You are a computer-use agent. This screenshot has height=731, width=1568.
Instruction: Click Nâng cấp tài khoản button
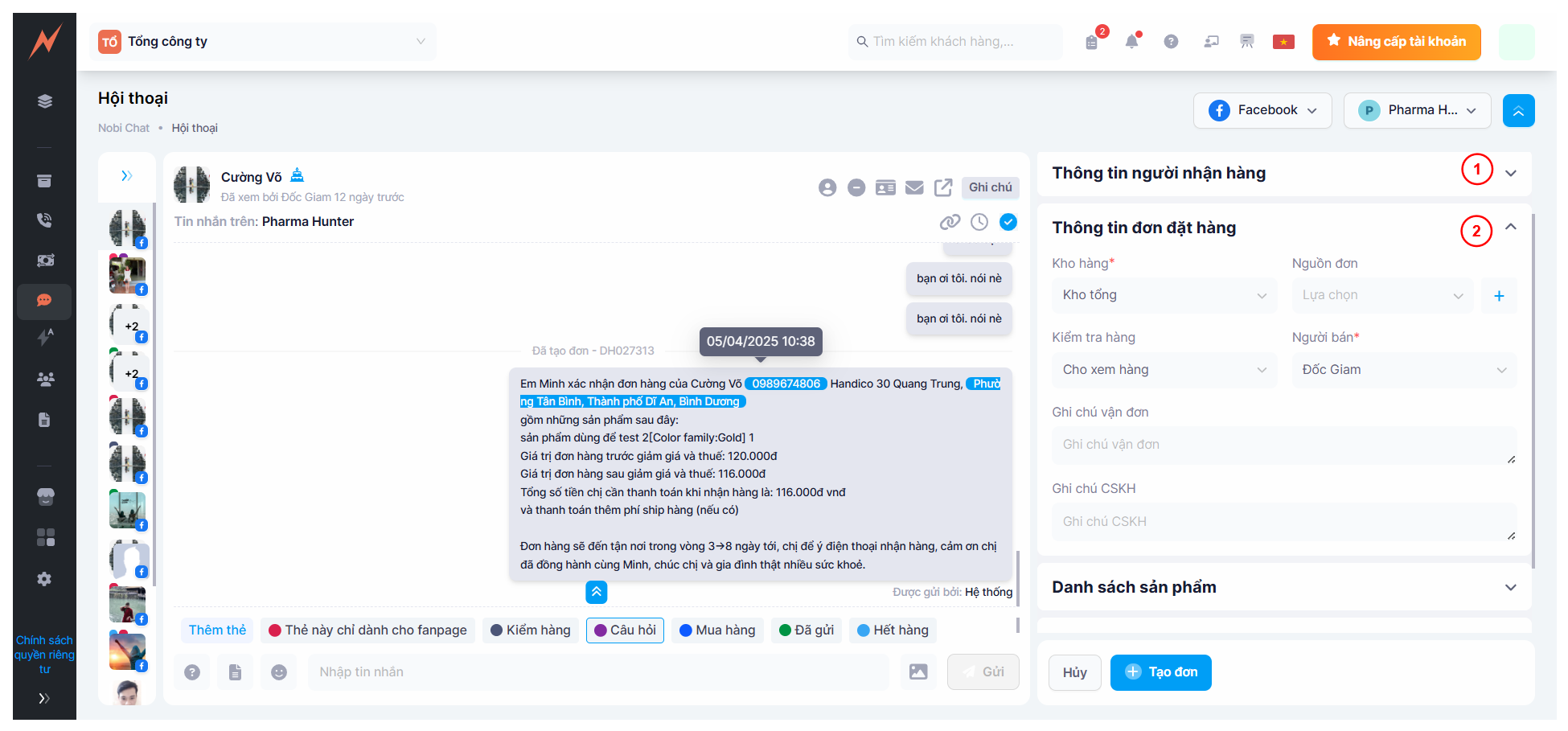click(1396, 42)
